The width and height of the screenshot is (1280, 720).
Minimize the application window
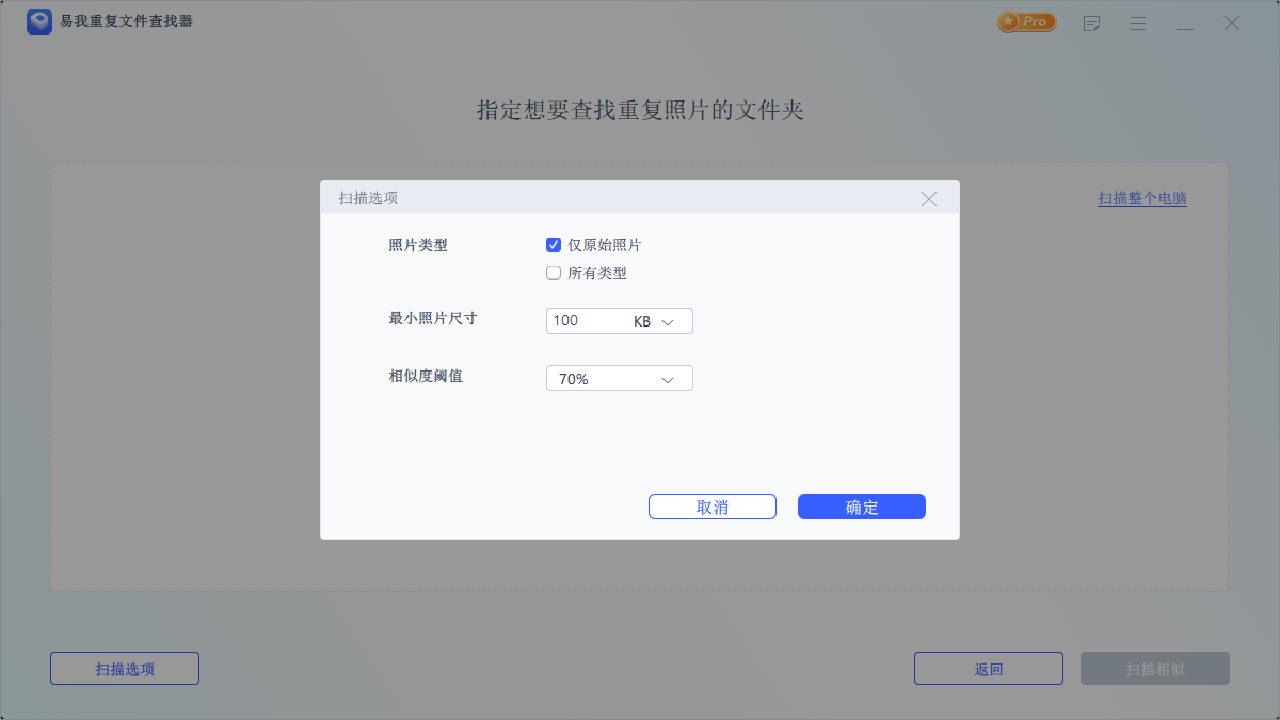(x=1185, y=22)
